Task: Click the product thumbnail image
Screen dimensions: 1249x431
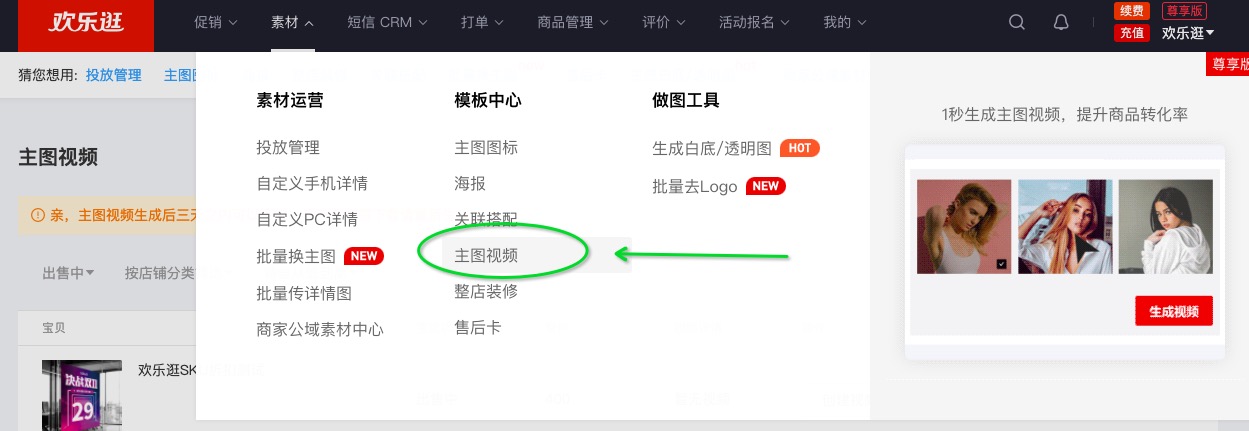Action: click(x=81, y=394)
